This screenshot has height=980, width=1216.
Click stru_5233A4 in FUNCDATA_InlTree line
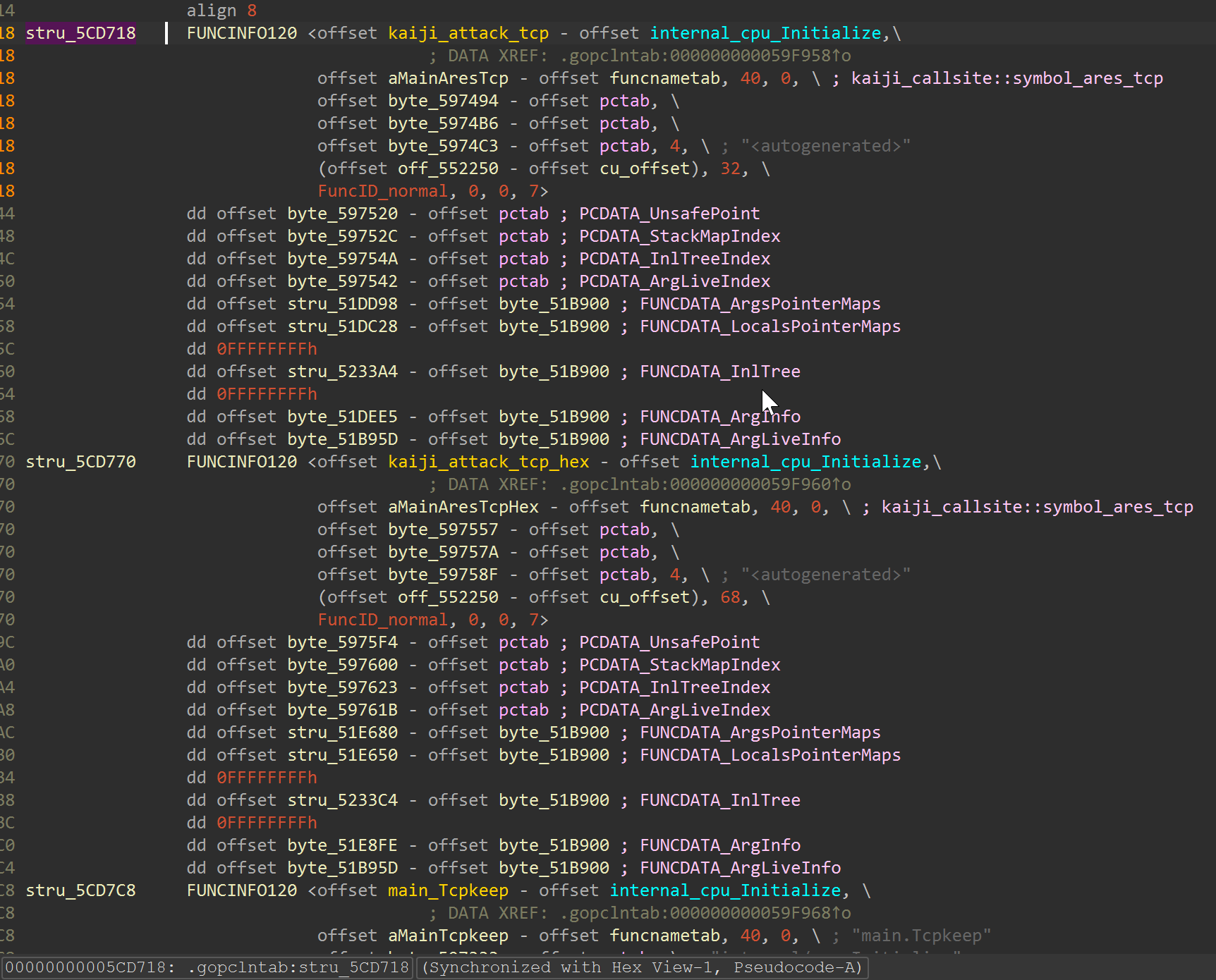tap(342, 371)
